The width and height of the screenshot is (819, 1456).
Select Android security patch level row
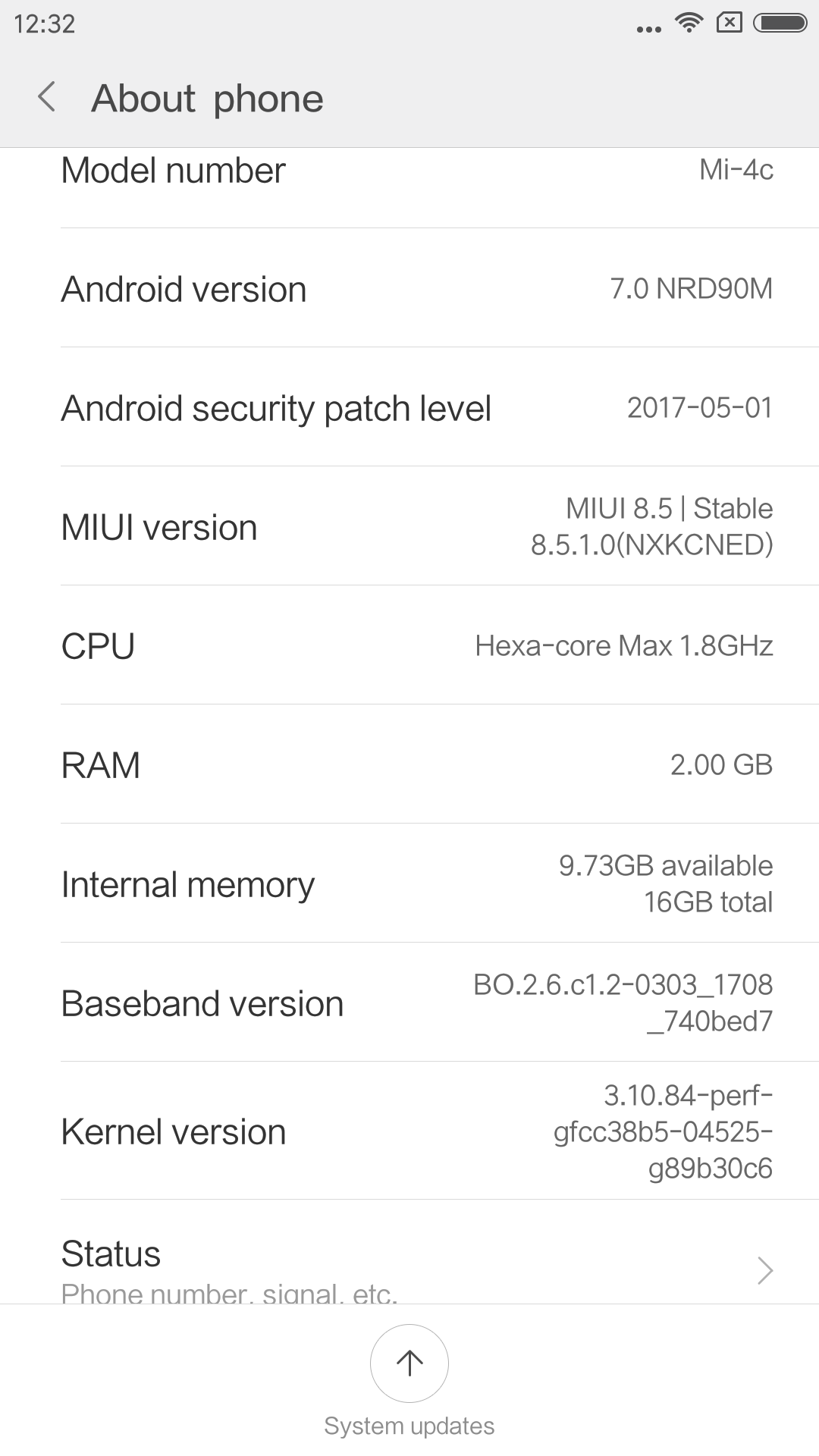[x=409, y=408]
